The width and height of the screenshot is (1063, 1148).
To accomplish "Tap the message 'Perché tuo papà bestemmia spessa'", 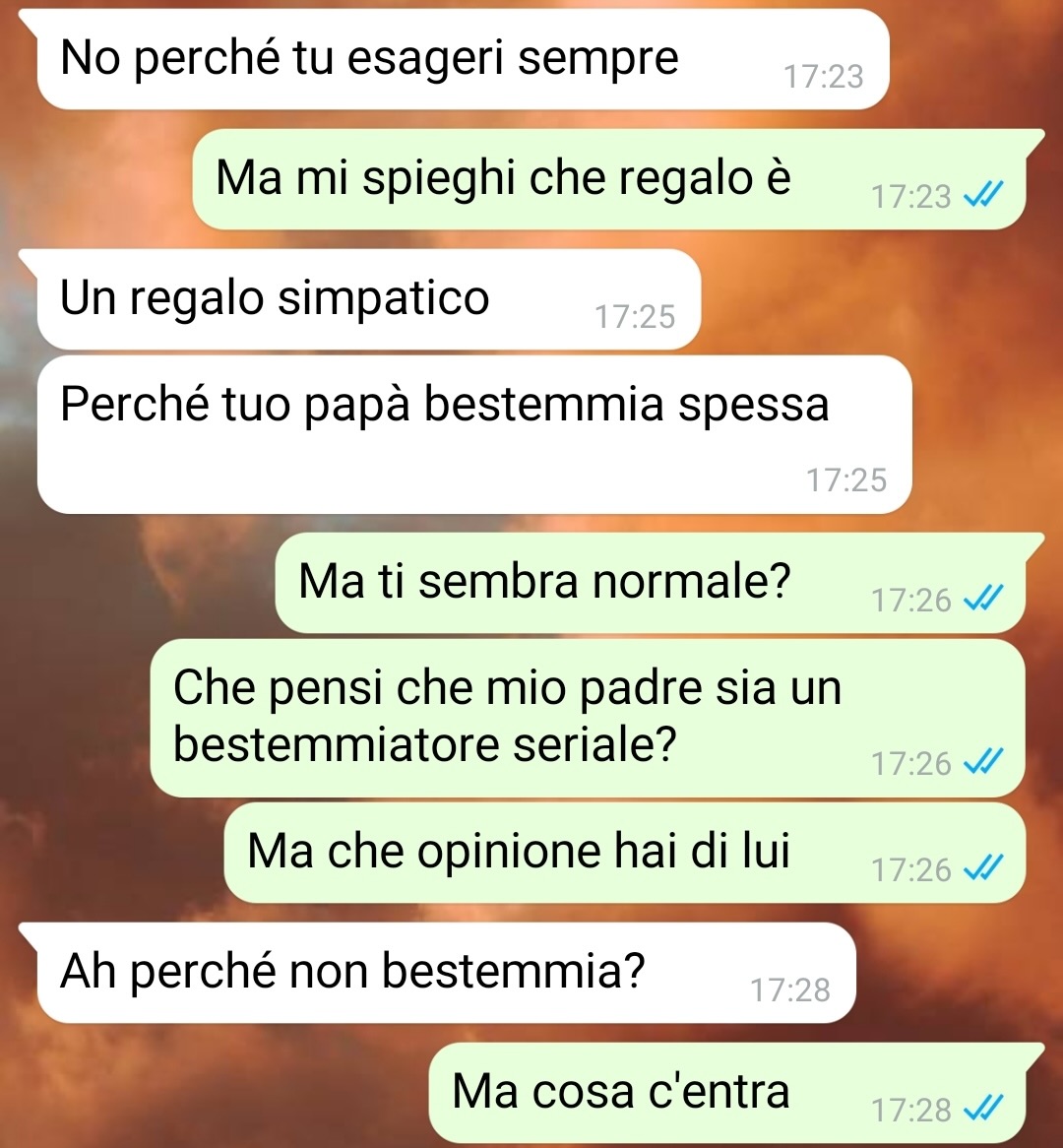I will (474, 435).
